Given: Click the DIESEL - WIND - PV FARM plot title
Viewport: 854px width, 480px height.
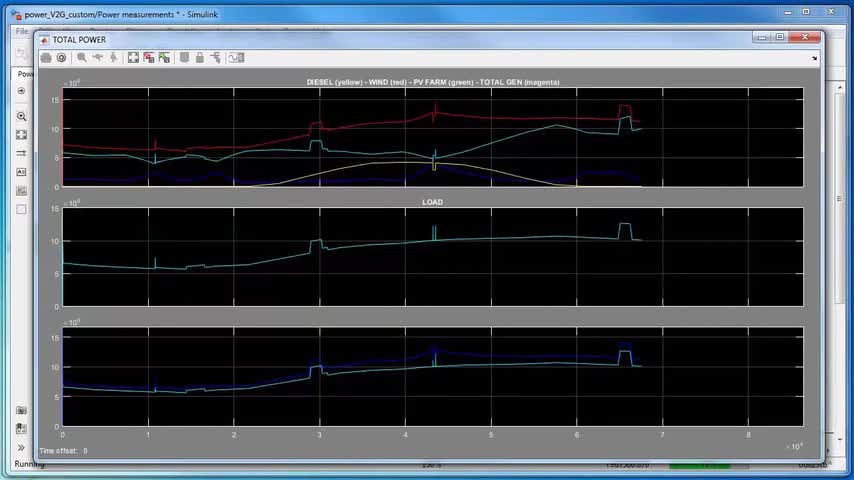Looking at the screenshot, I should click(x=433, y=82).
